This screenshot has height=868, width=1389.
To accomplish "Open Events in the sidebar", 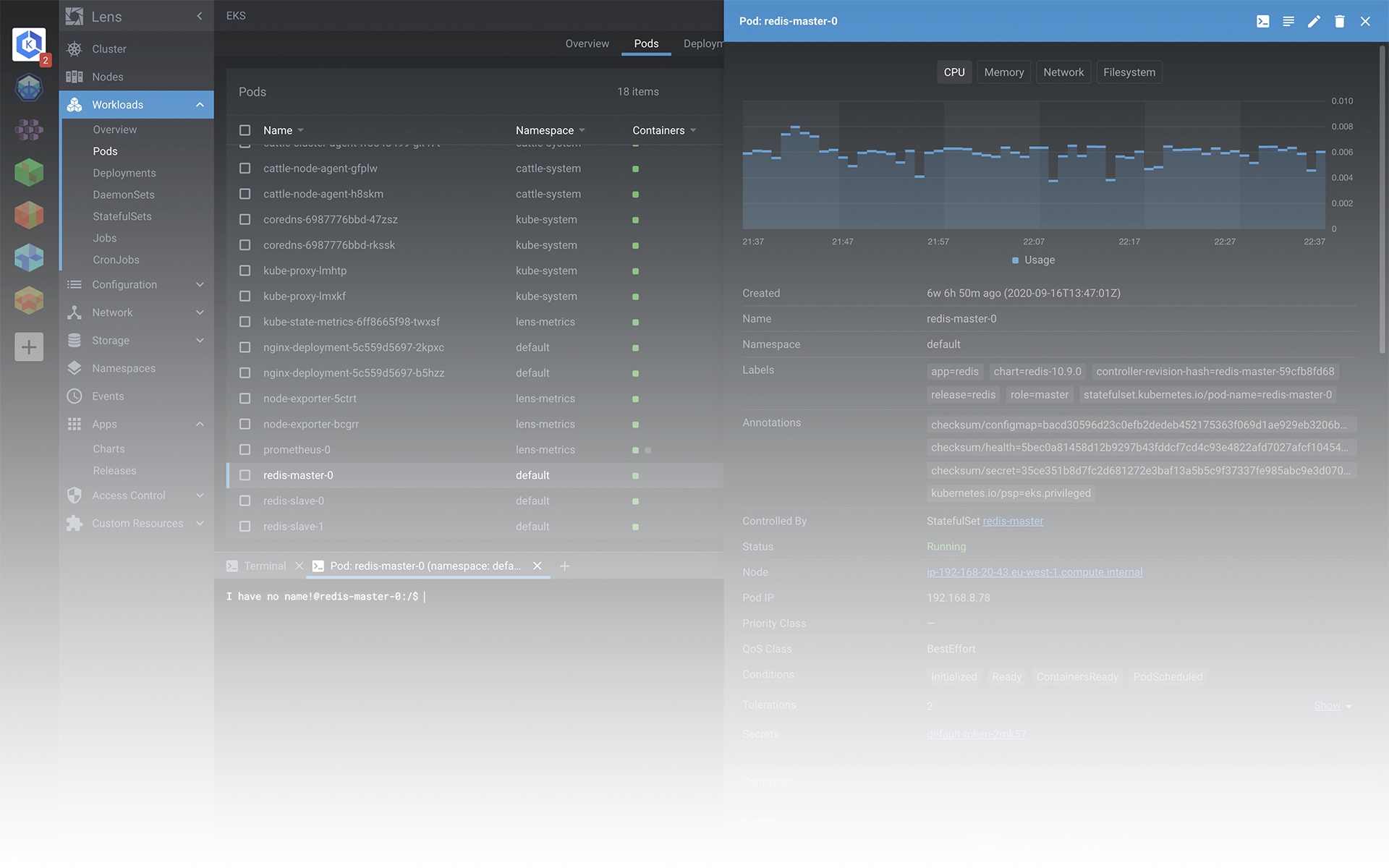I will point(108,396).
